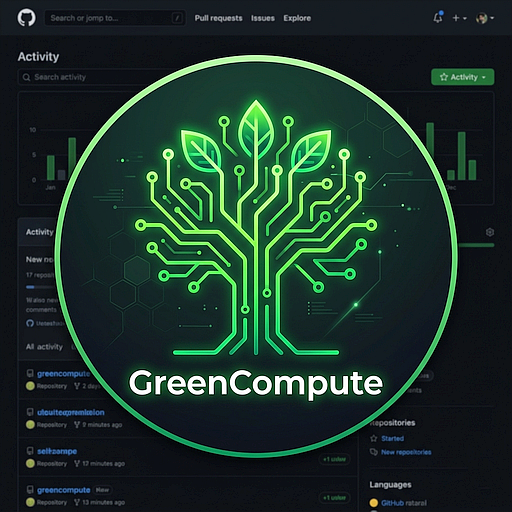The width and height of the screenshot is (512, 512).
Task: Click the fork icon beside '9 minutes ago'
Action: coord(77,425)
